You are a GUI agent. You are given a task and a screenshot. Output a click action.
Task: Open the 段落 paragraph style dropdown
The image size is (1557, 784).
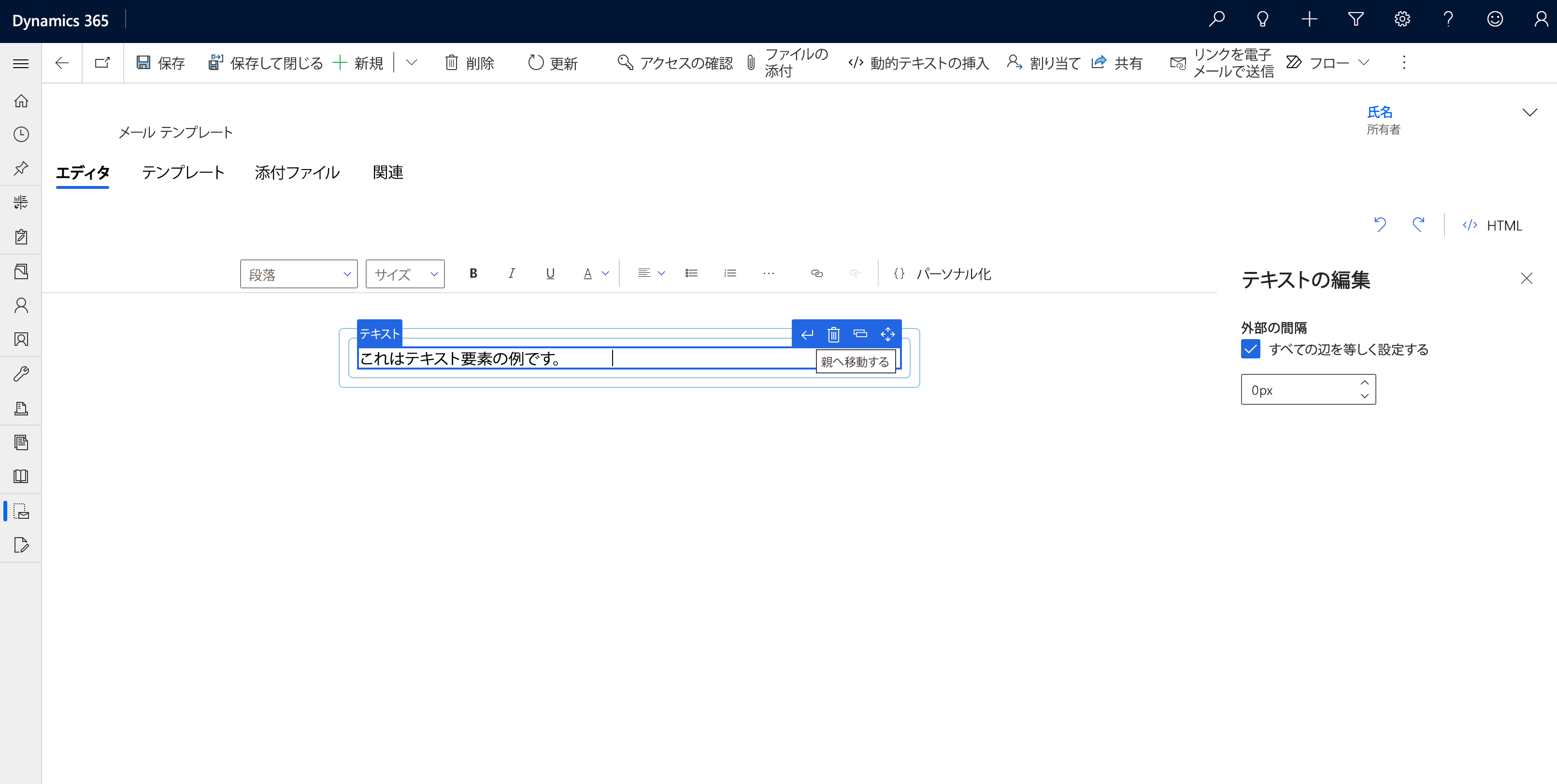click(299, 274)
